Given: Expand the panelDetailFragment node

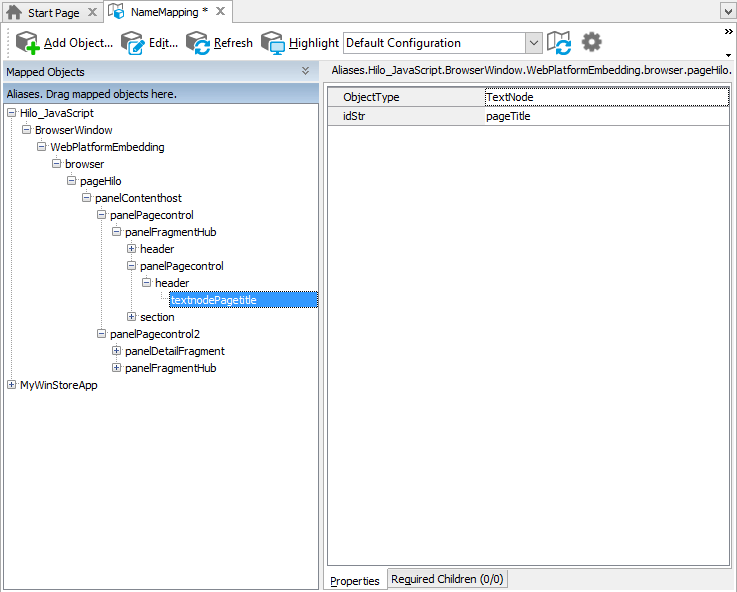Looking at the screenshot, I should click(x=117, y=351).
